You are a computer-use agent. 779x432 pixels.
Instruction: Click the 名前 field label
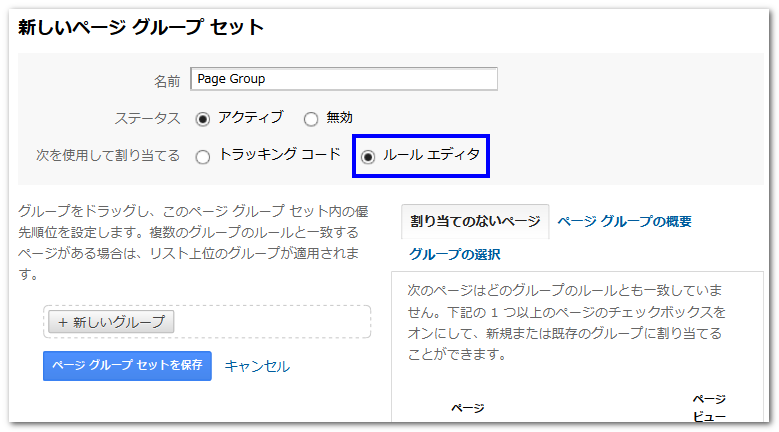[166, 79]
